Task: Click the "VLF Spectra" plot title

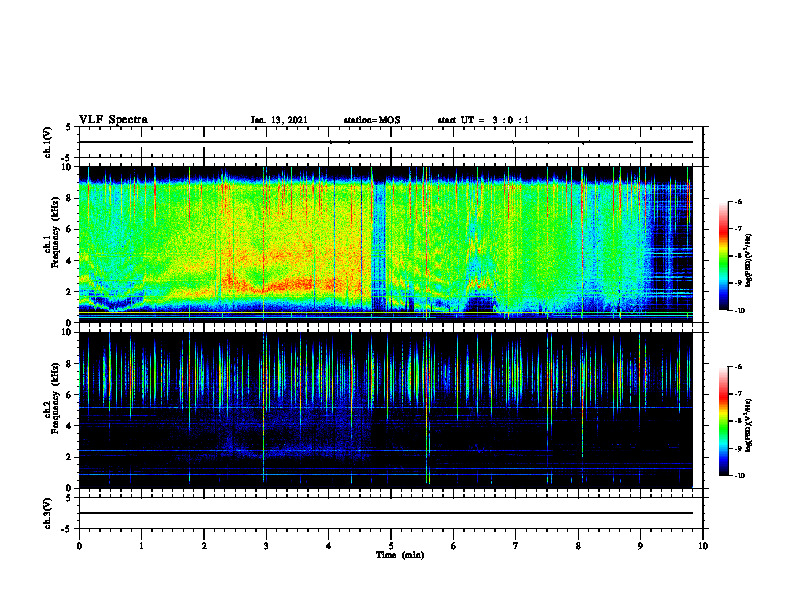Action: (x=113, y=120)
